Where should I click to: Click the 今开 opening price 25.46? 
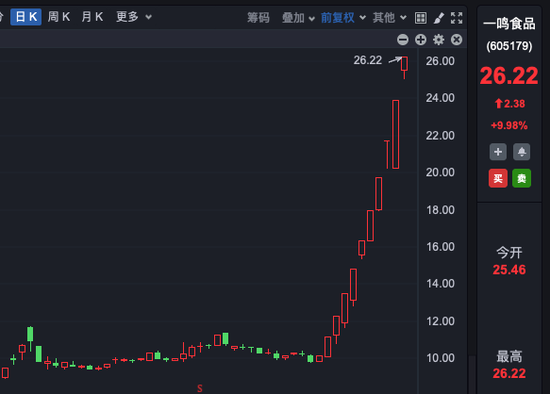pyautogui.click(x=509, y=270)
